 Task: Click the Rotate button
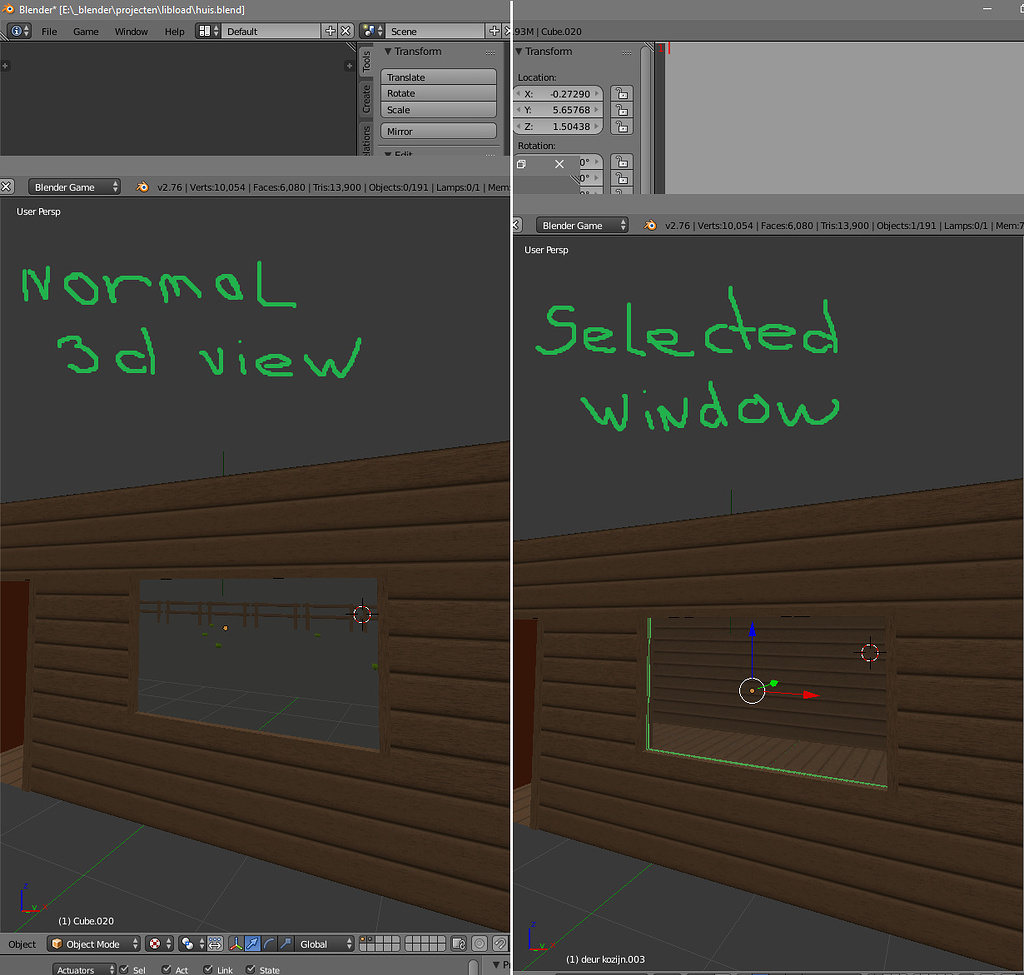438,93
